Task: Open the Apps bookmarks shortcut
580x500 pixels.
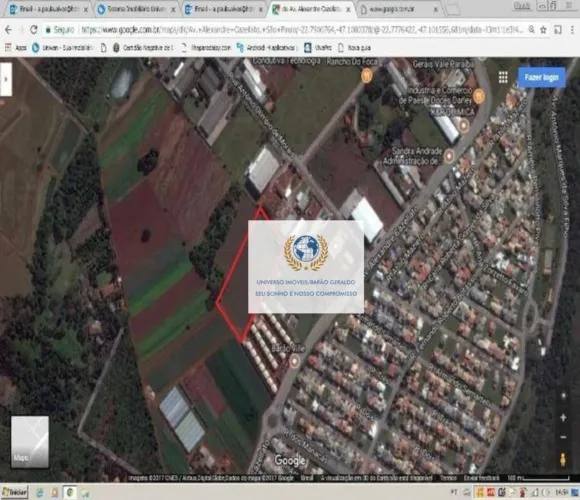Action: pos(16,48)
